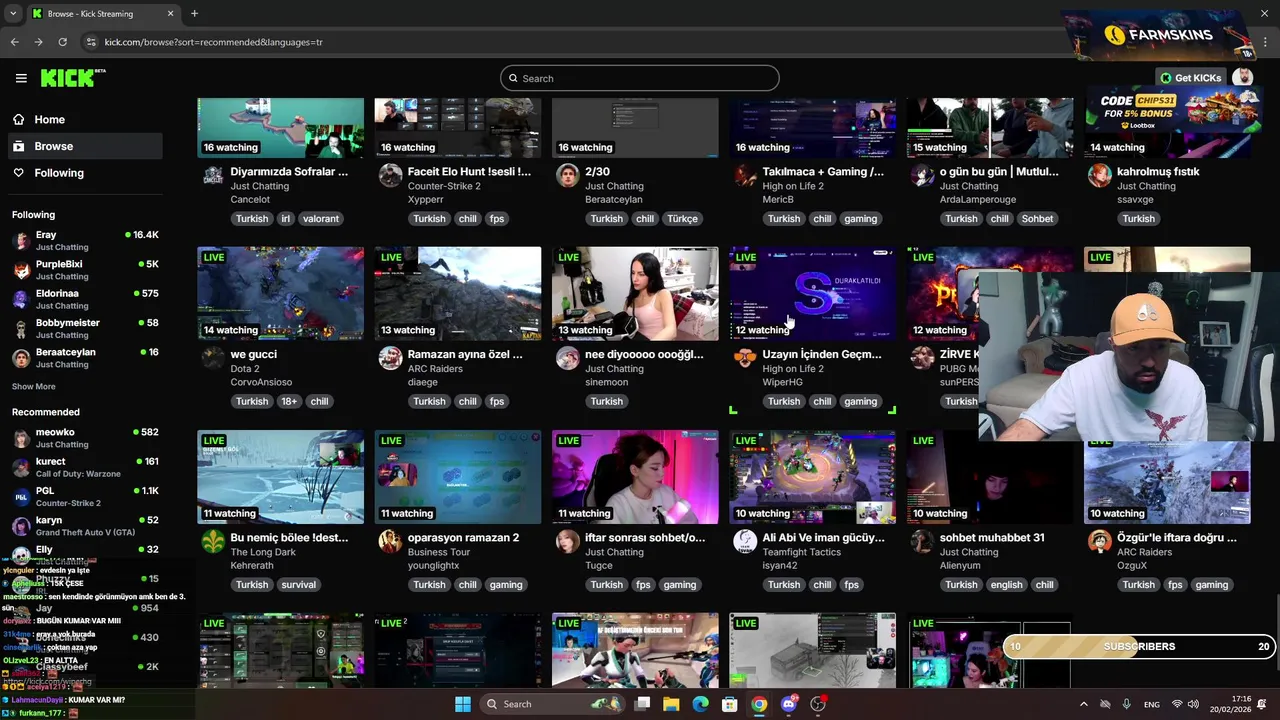Viewport: 1280px width, 720px height.
Task: Click the Farmskins banner ad
Action: (x=1160, y=35)
